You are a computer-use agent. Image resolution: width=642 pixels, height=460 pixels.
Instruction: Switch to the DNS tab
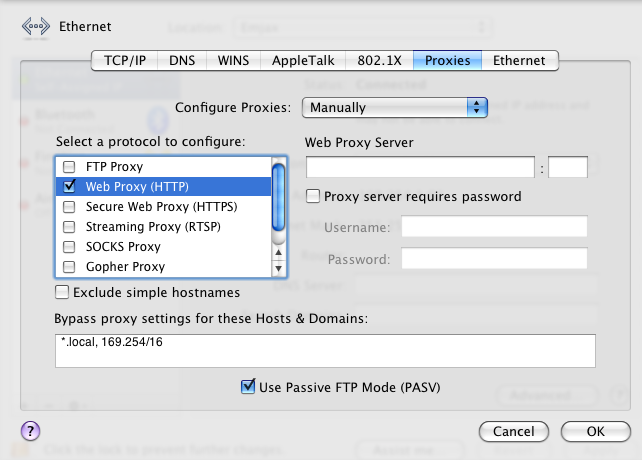[182, 61]
